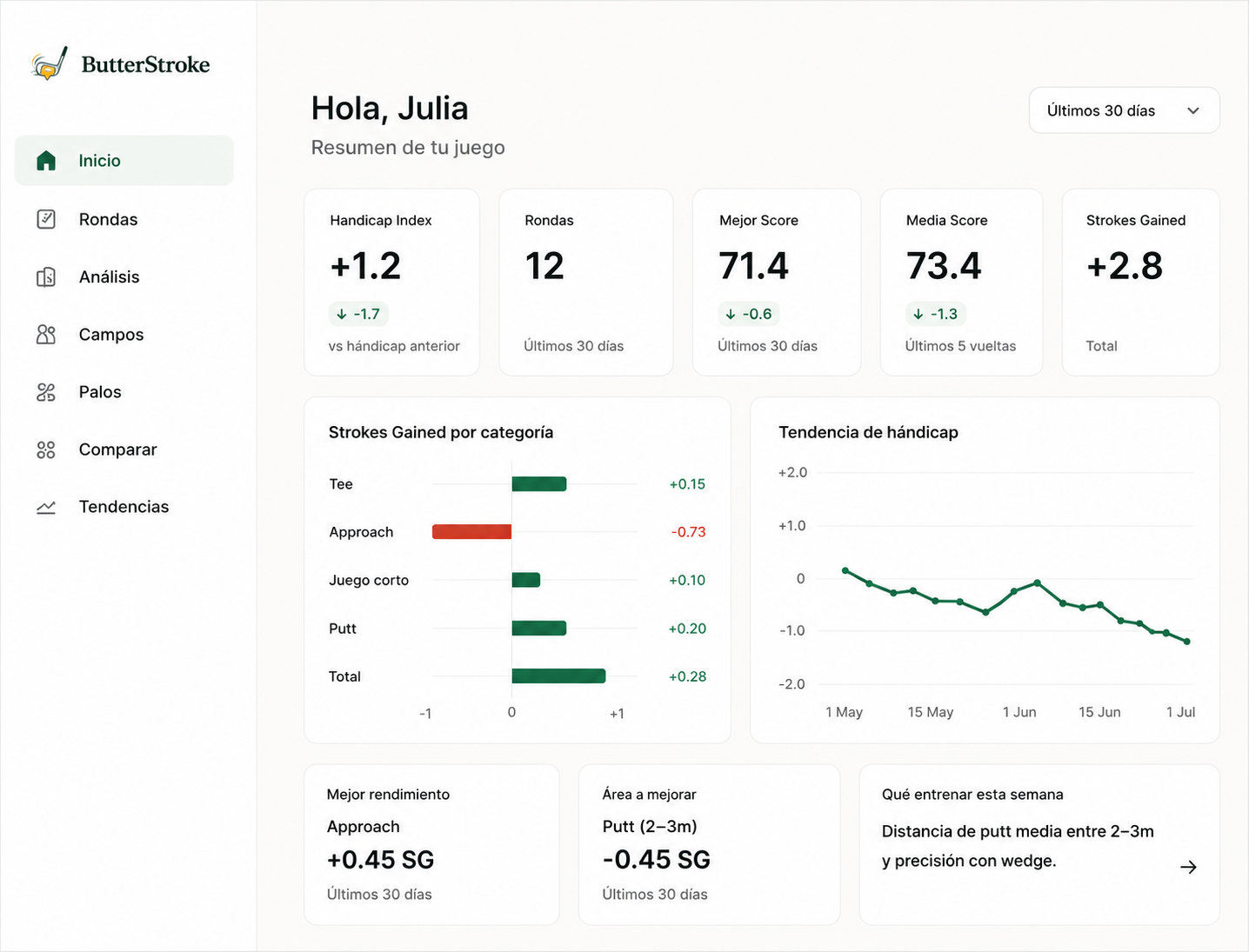The width and height of the screenshot is (1249, 952).
Task: Click the last point of the handicap trend line
Action: pyautogui.click(x=1187, y=642)
